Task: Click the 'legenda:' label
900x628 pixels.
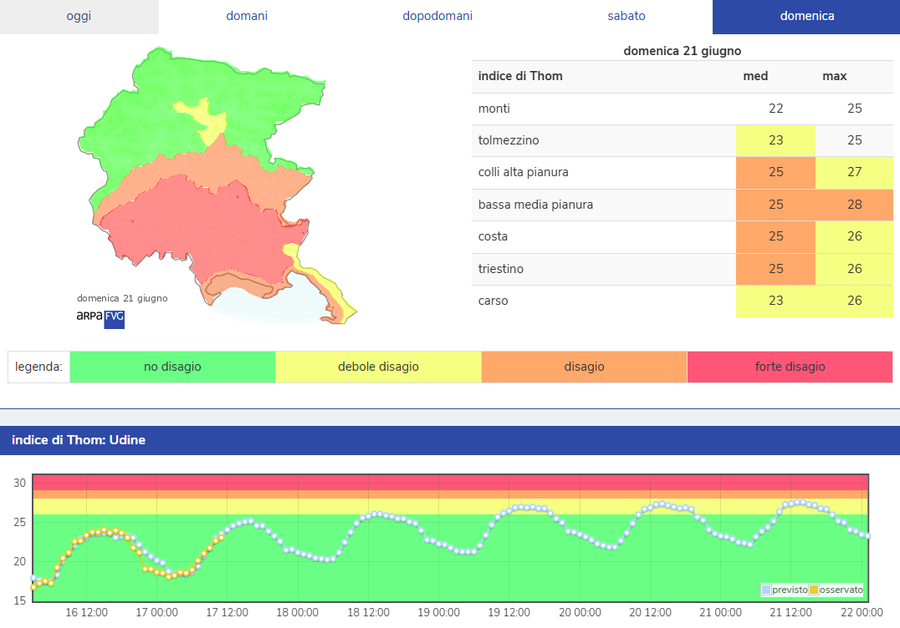Action: point(38,367)
